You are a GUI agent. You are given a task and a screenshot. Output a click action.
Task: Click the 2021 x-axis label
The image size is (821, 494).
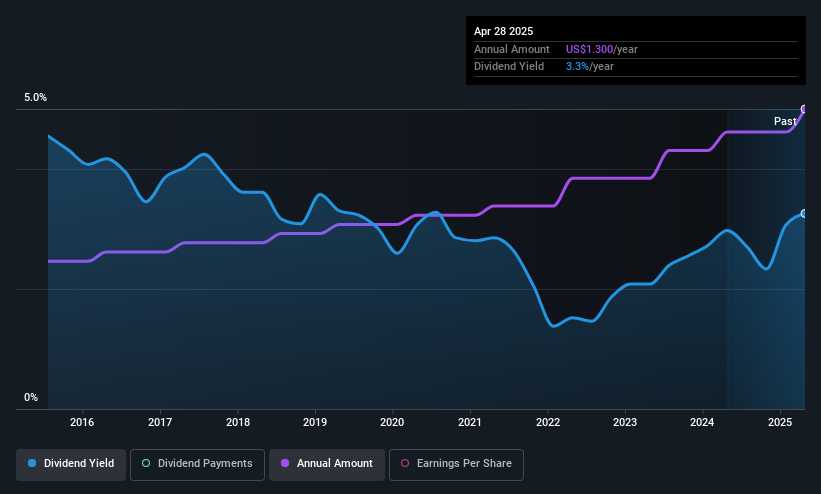pyautogui.click(x=470, y=422)
